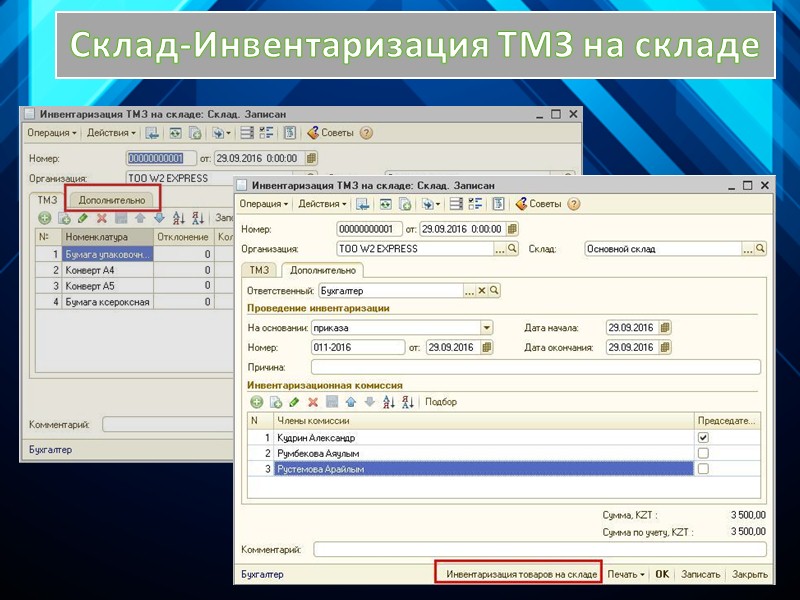The image size is (800, 600).
Task: Open Операция menu in front window
Action: coord(263,204)
